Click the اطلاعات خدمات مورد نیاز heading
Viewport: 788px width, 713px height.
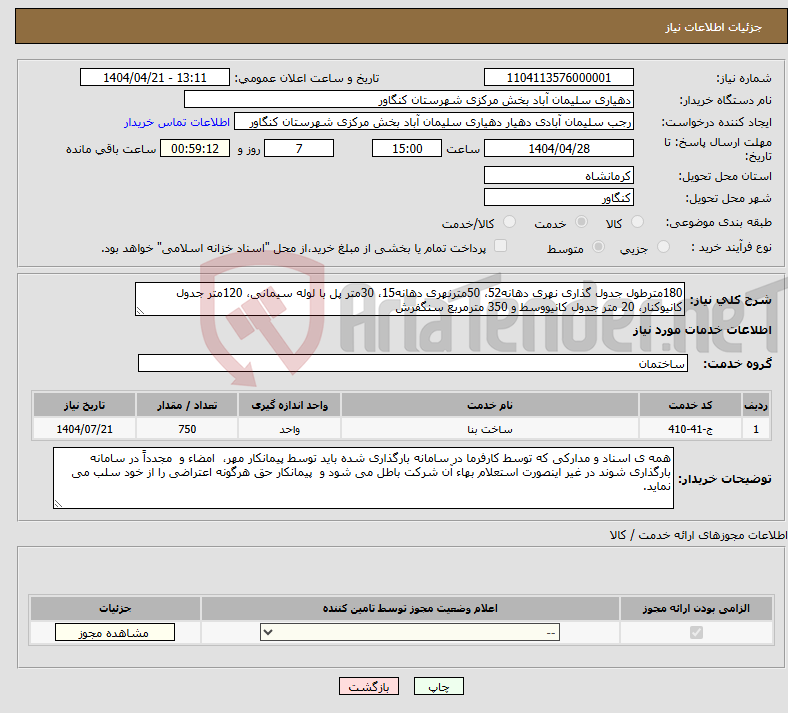point(702,330)
